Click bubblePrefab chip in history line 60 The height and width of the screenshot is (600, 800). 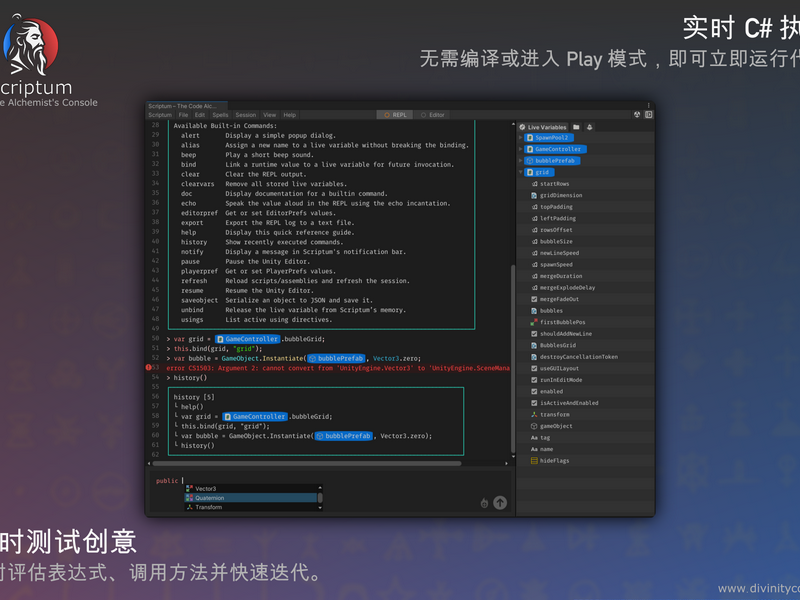click(343, 436)
